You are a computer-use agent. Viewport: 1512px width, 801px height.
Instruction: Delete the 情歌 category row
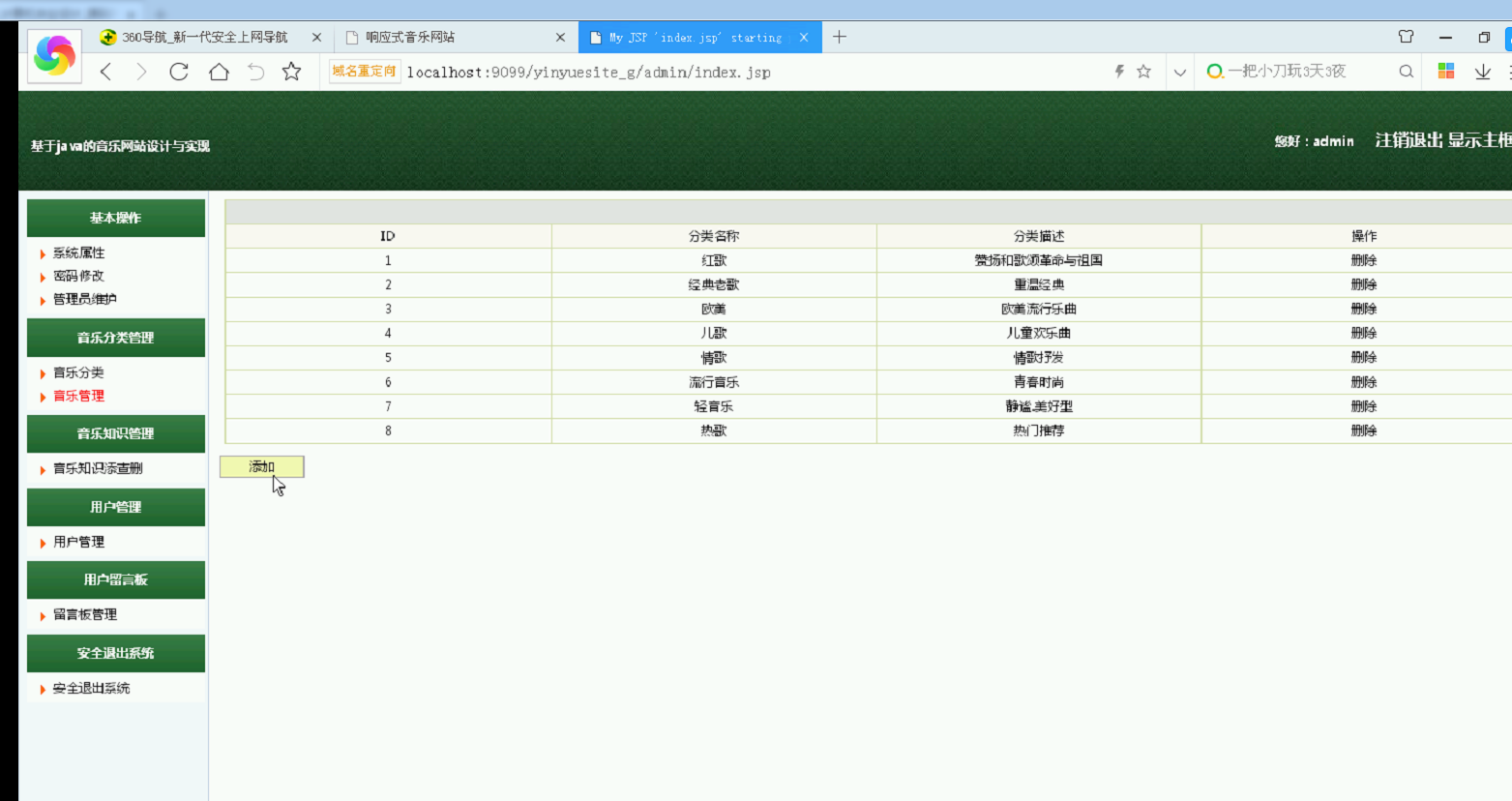coord(1364,357)
